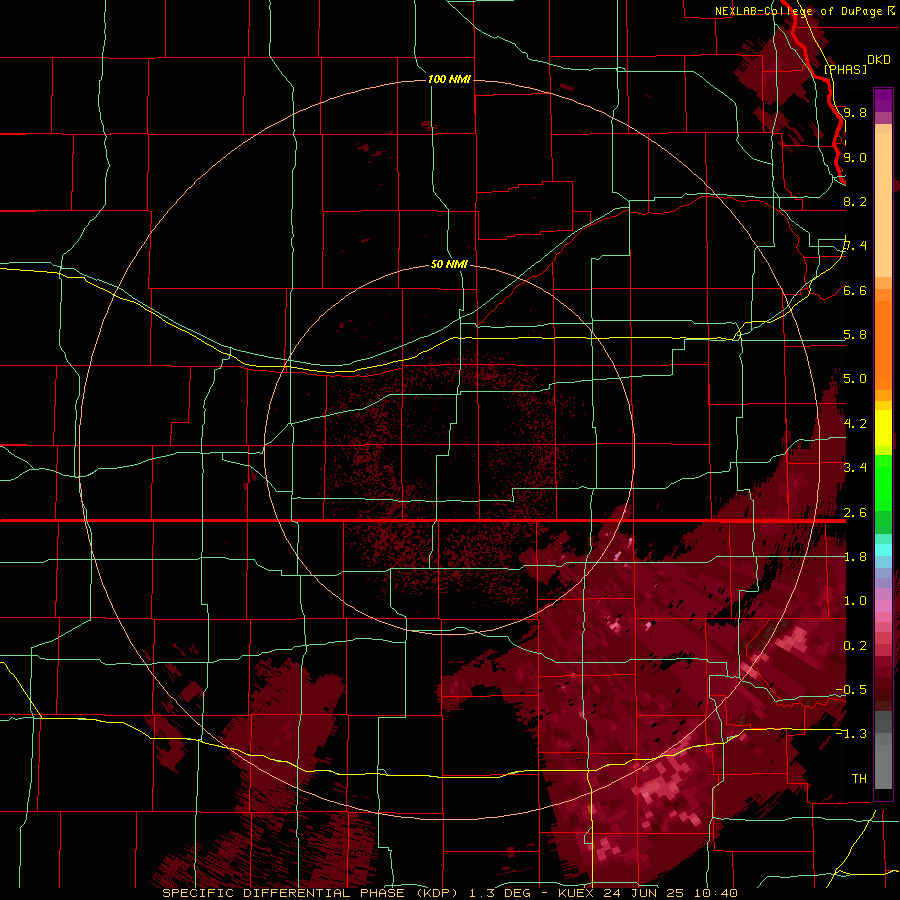Click the 5.8 value on the color scale

tap(855, 335)
